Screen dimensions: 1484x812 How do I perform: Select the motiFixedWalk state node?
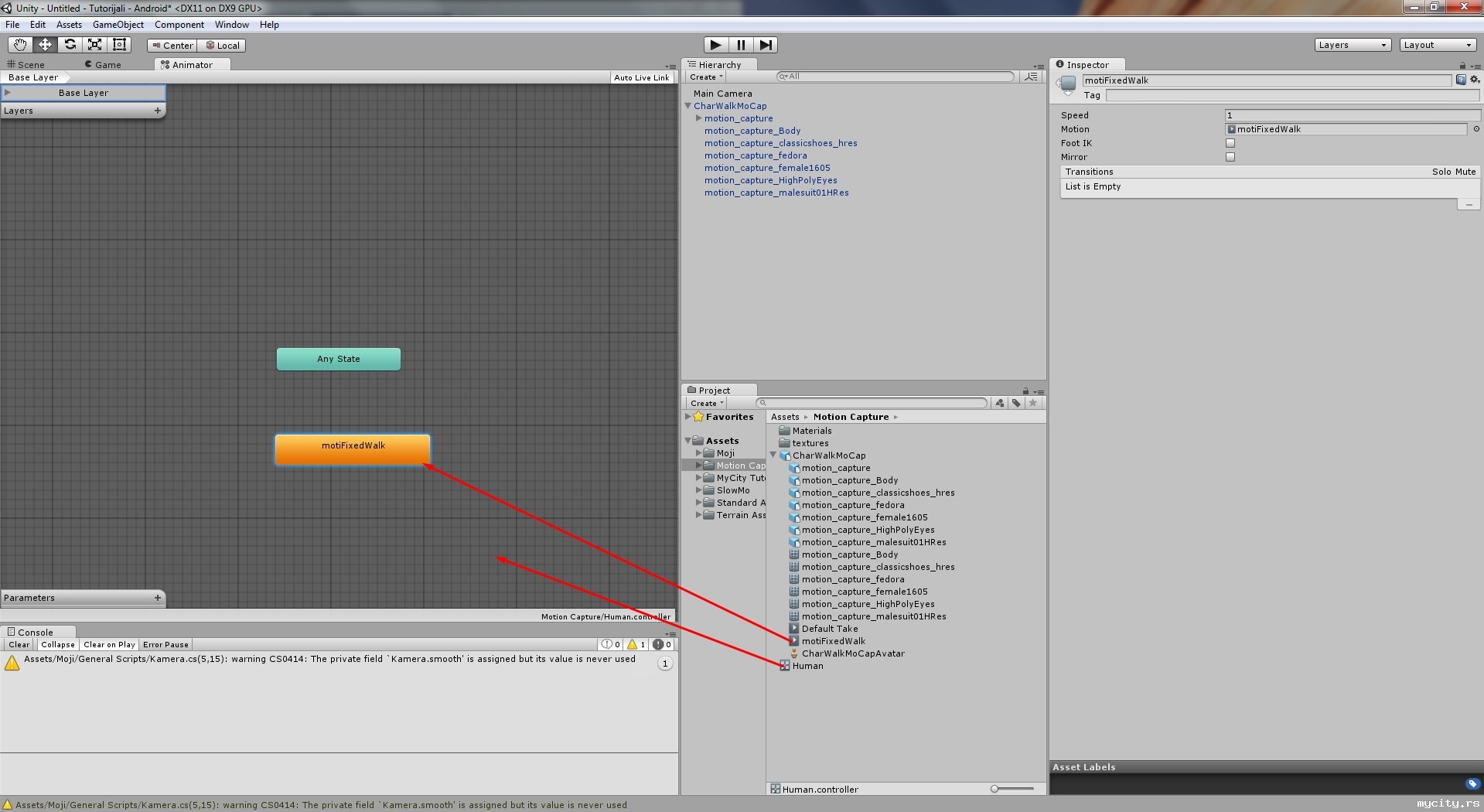click(x=353, y=449)
